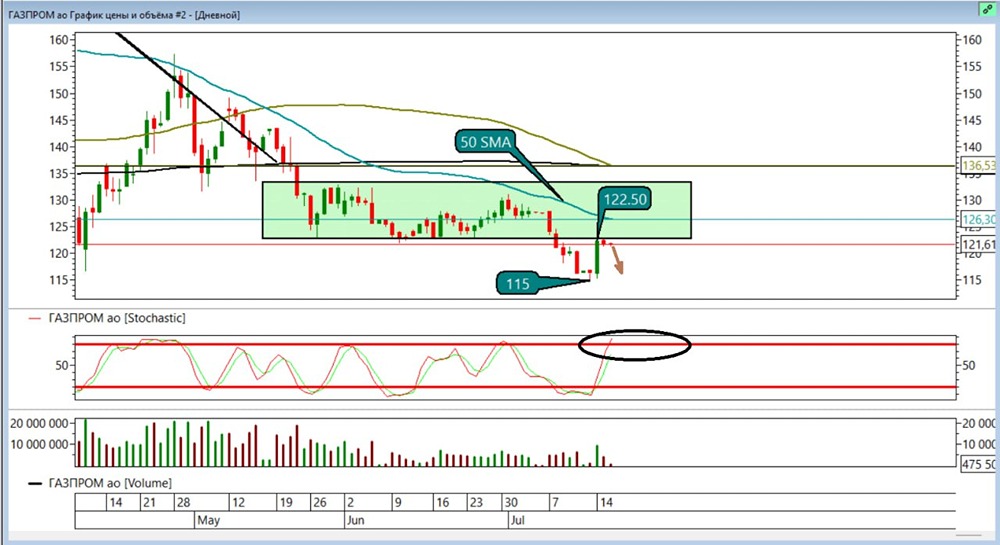Click the boxed 121,61 last price tag

pos(979,245)
